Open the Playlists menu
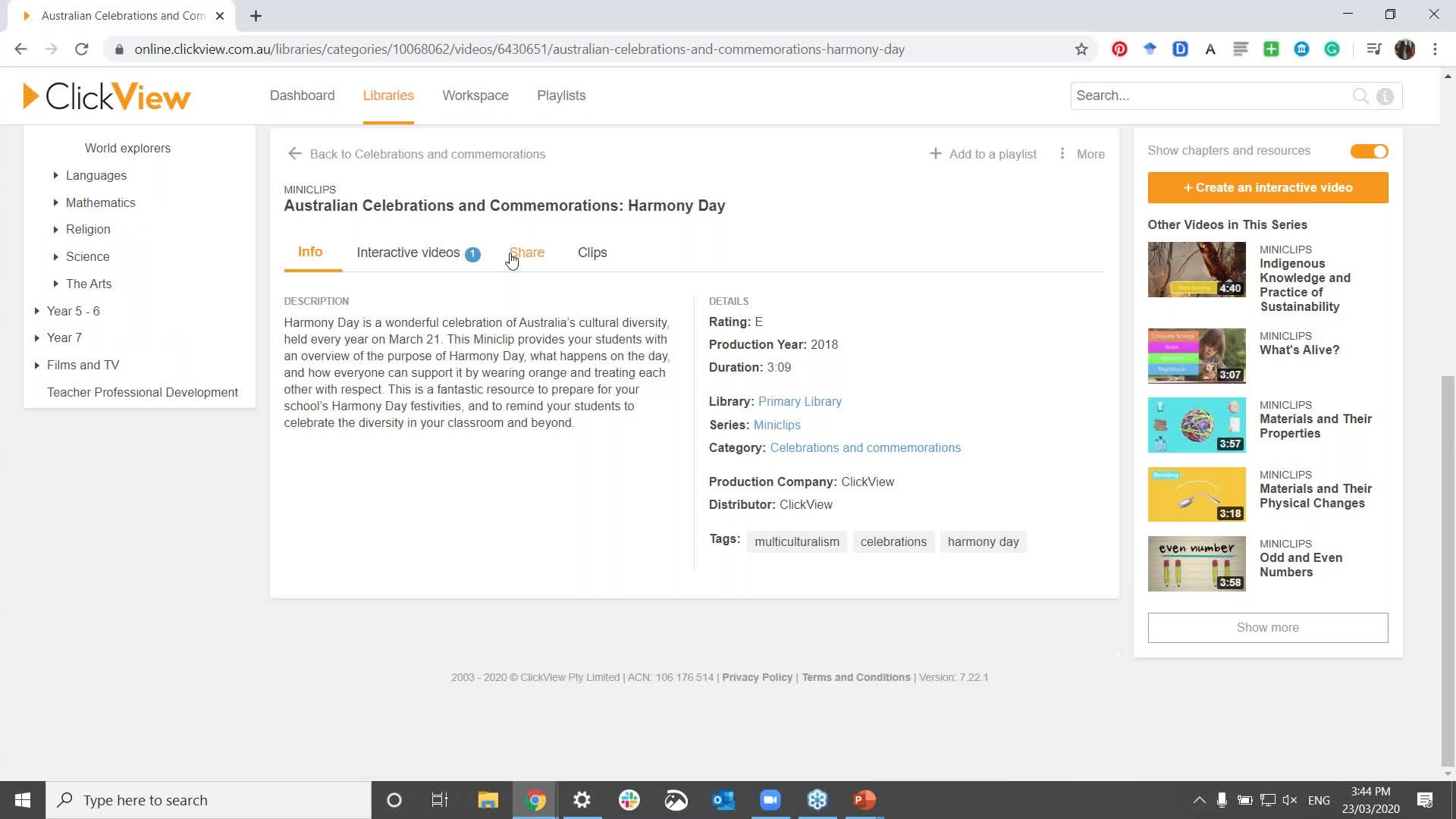This screenshot has height=819, width=1456. (561, 96)
